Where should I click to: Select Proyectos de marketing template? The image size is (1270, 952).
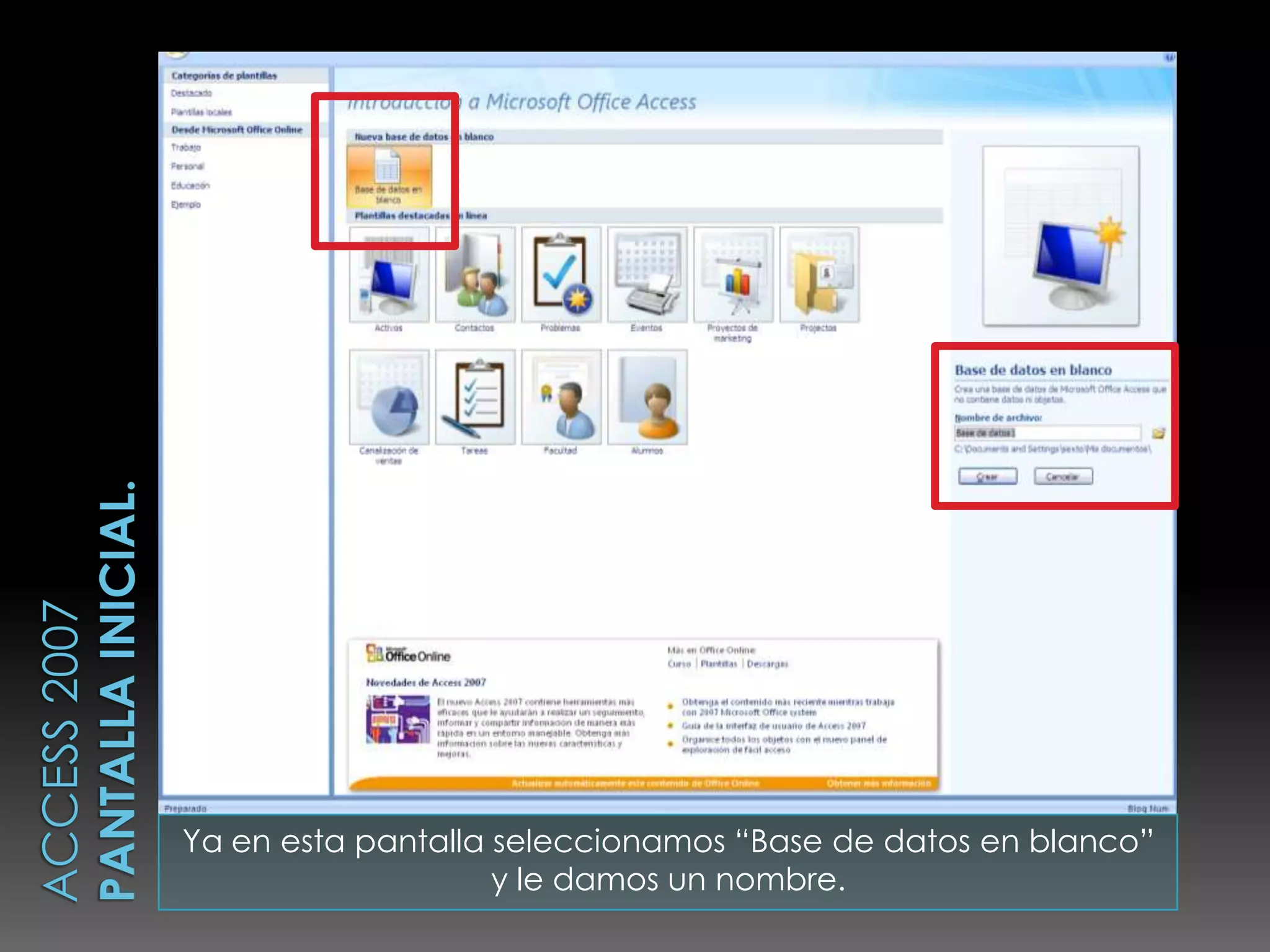pos(734,275)
